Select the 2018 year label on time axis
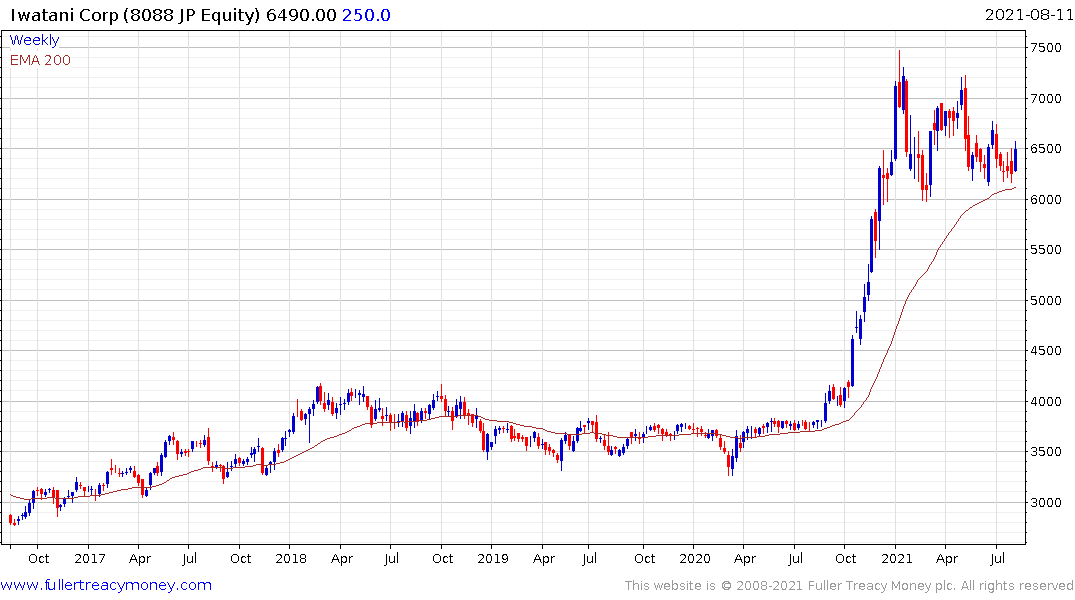This screenshot has height=600, width=1075. (x=291, y=558)
